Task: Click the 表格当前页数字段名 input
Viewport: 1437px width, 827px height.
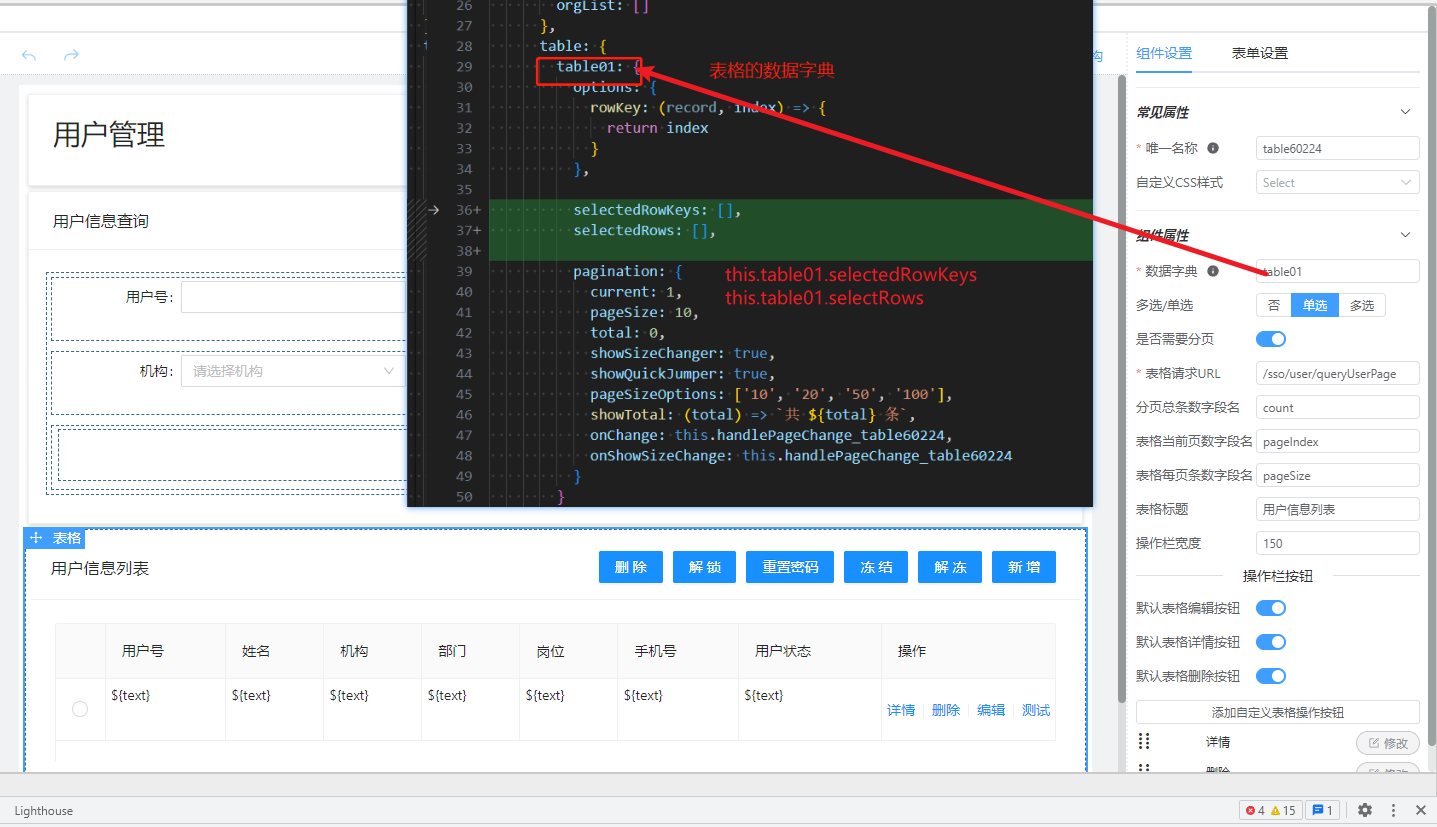Action: point(1338,441)
